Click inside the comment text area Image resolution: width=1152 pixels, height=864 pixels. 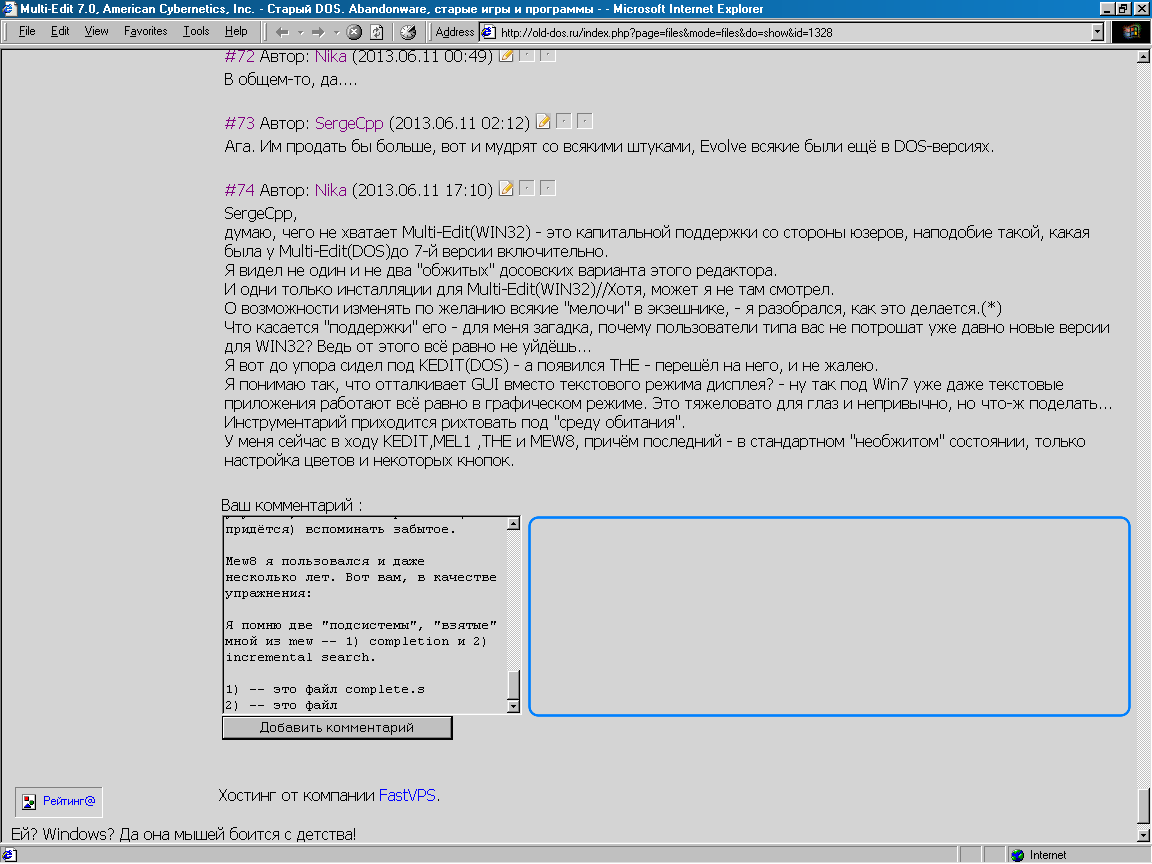click(364, 616)
